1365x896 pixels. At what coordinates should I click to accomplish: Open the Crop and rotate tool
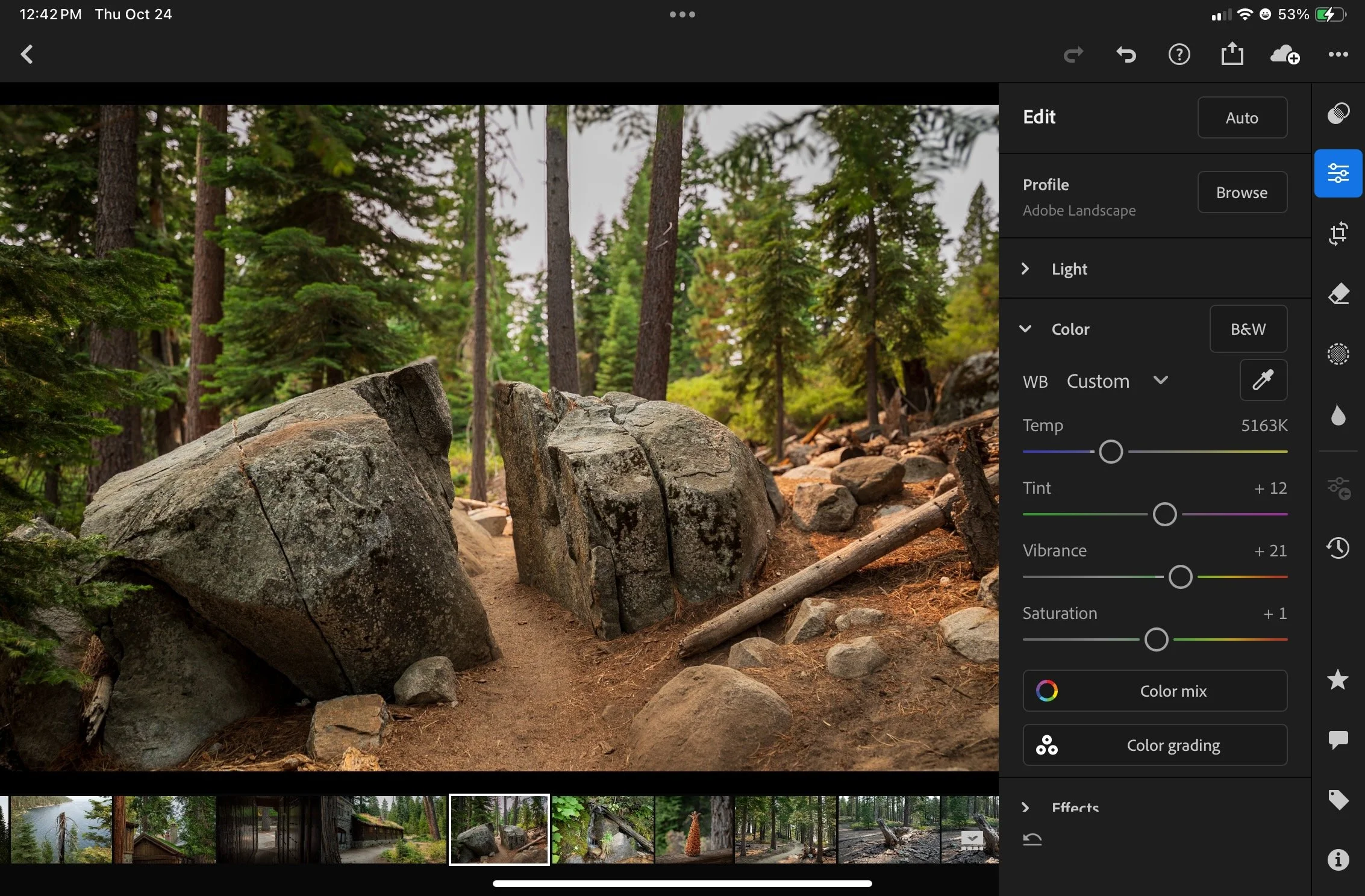(x=1338, y=234)
